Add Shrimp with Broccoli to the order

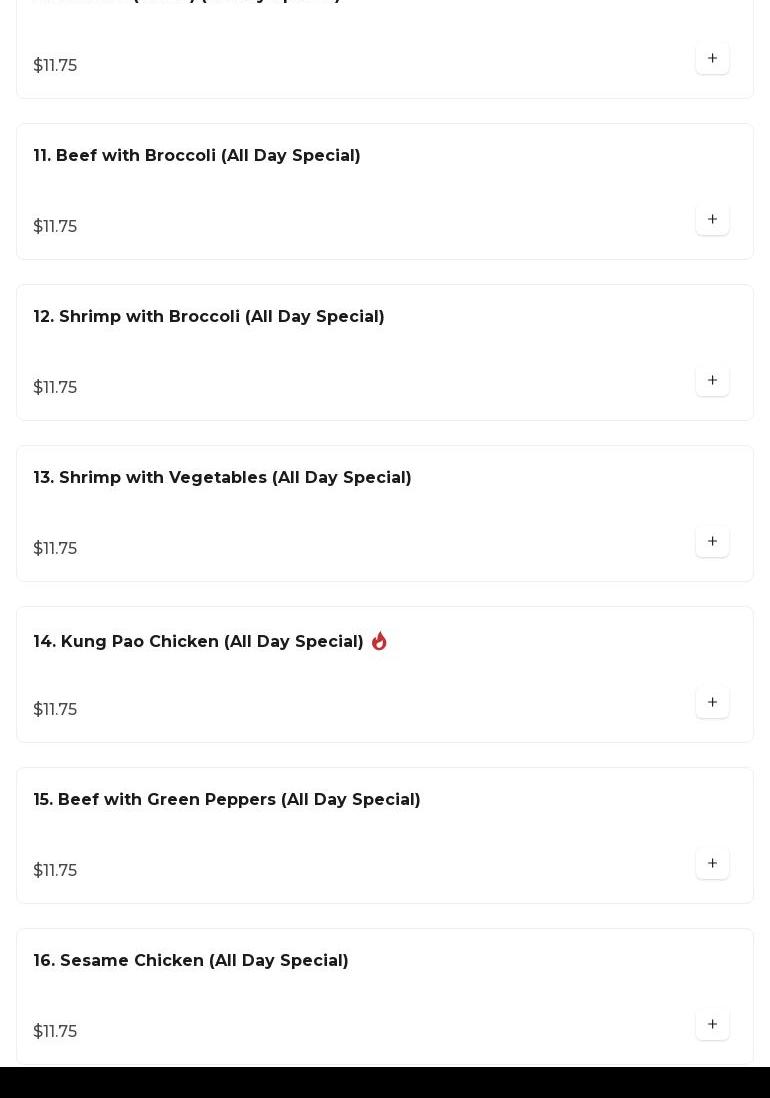(712, 381)
